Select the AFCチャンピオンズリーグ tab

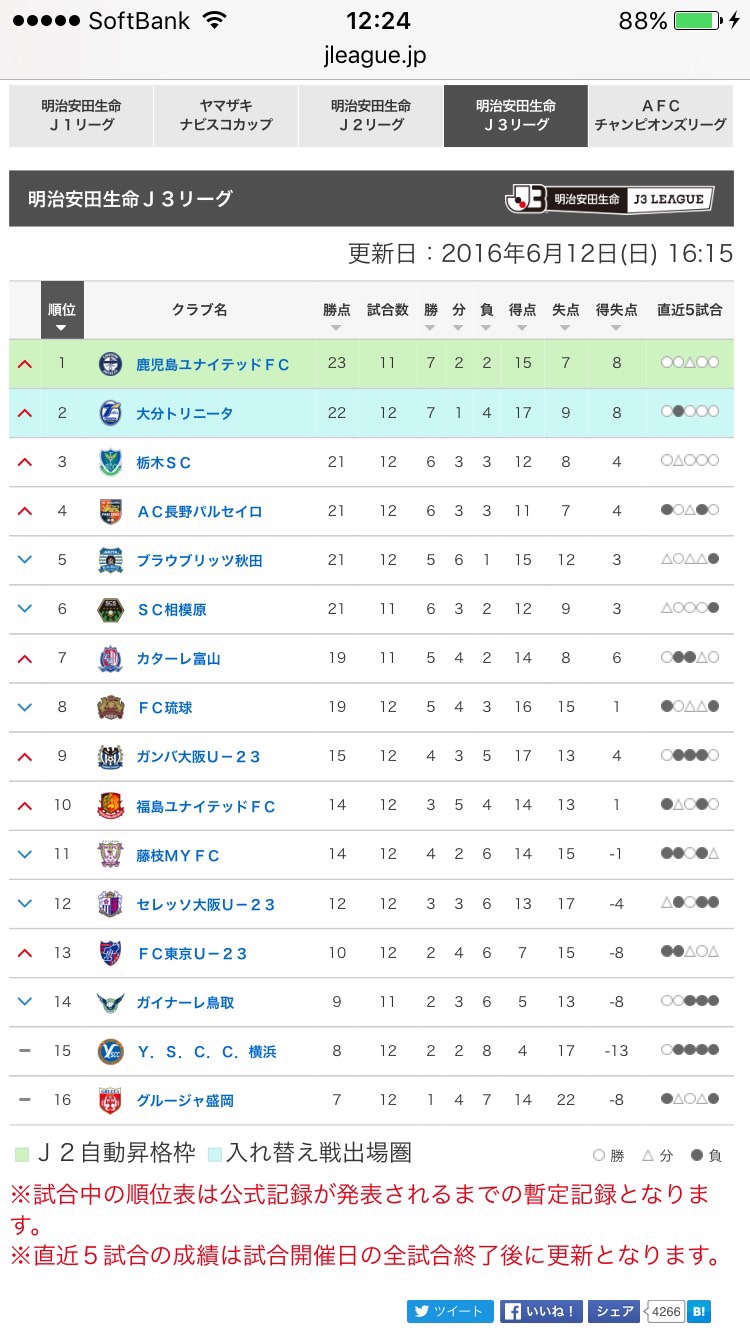tap(661, 115)
